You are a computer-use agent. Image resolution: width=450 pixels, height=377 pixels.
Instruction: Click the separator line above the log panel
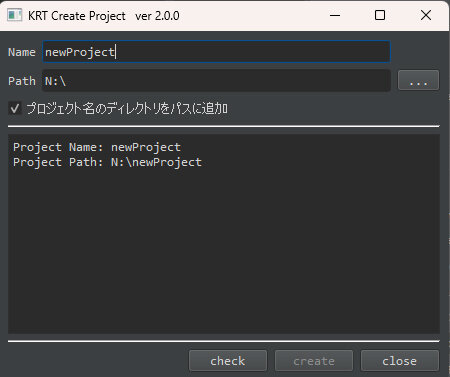pos(224,126)
